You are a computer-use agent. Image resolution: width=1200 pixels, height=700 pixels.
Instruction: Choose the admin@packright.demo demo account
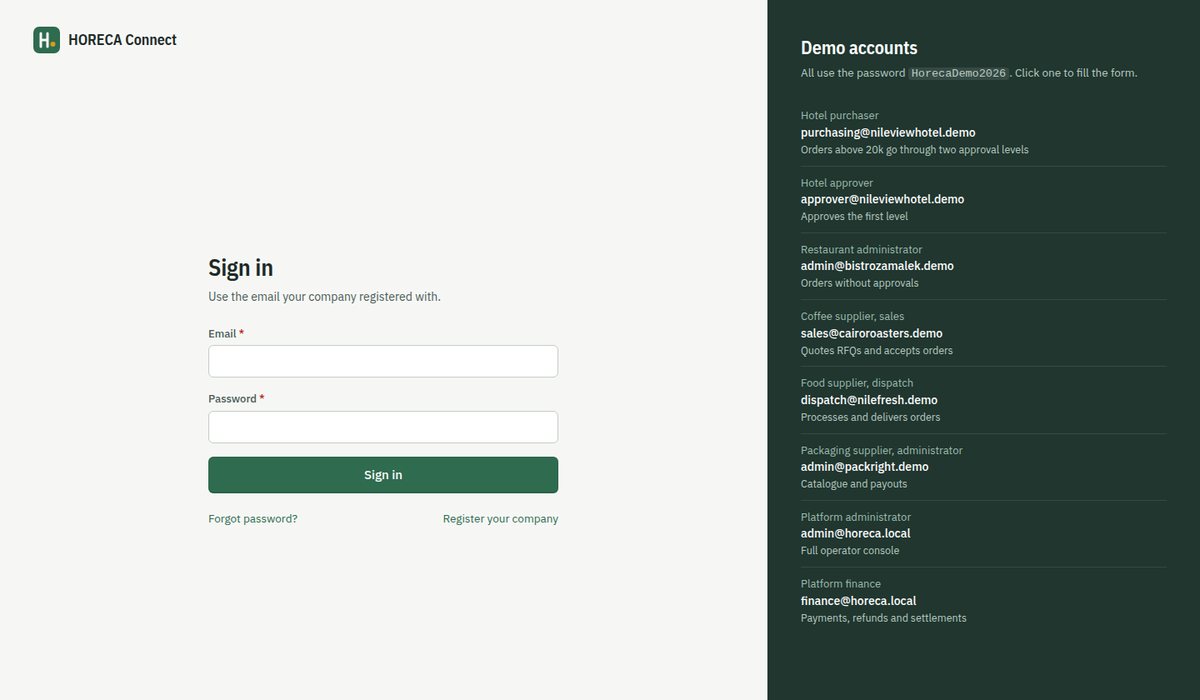tap(983, 467)
